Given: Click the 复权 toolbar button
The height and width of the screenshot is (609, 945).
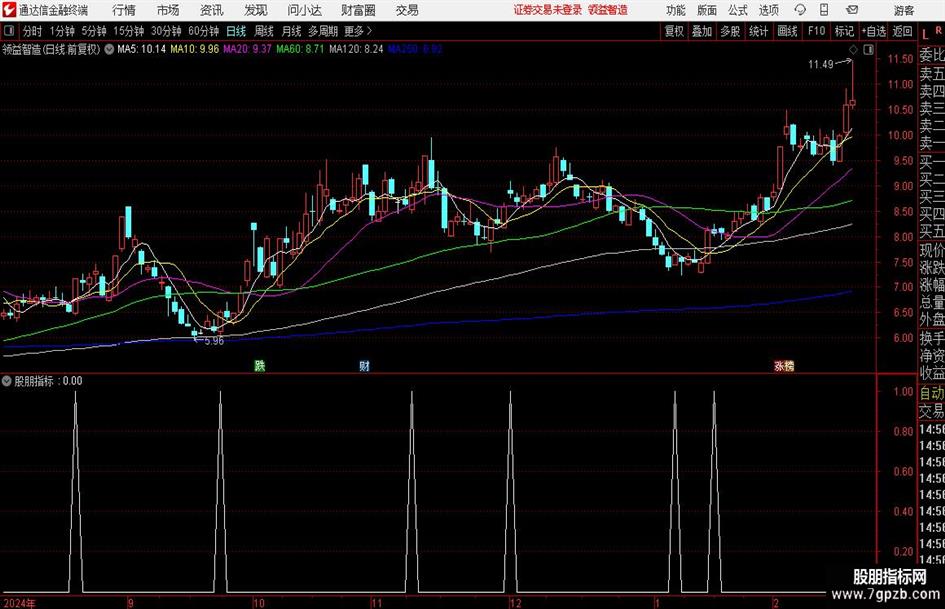Looking at the screenshot, I should [674, 31].
